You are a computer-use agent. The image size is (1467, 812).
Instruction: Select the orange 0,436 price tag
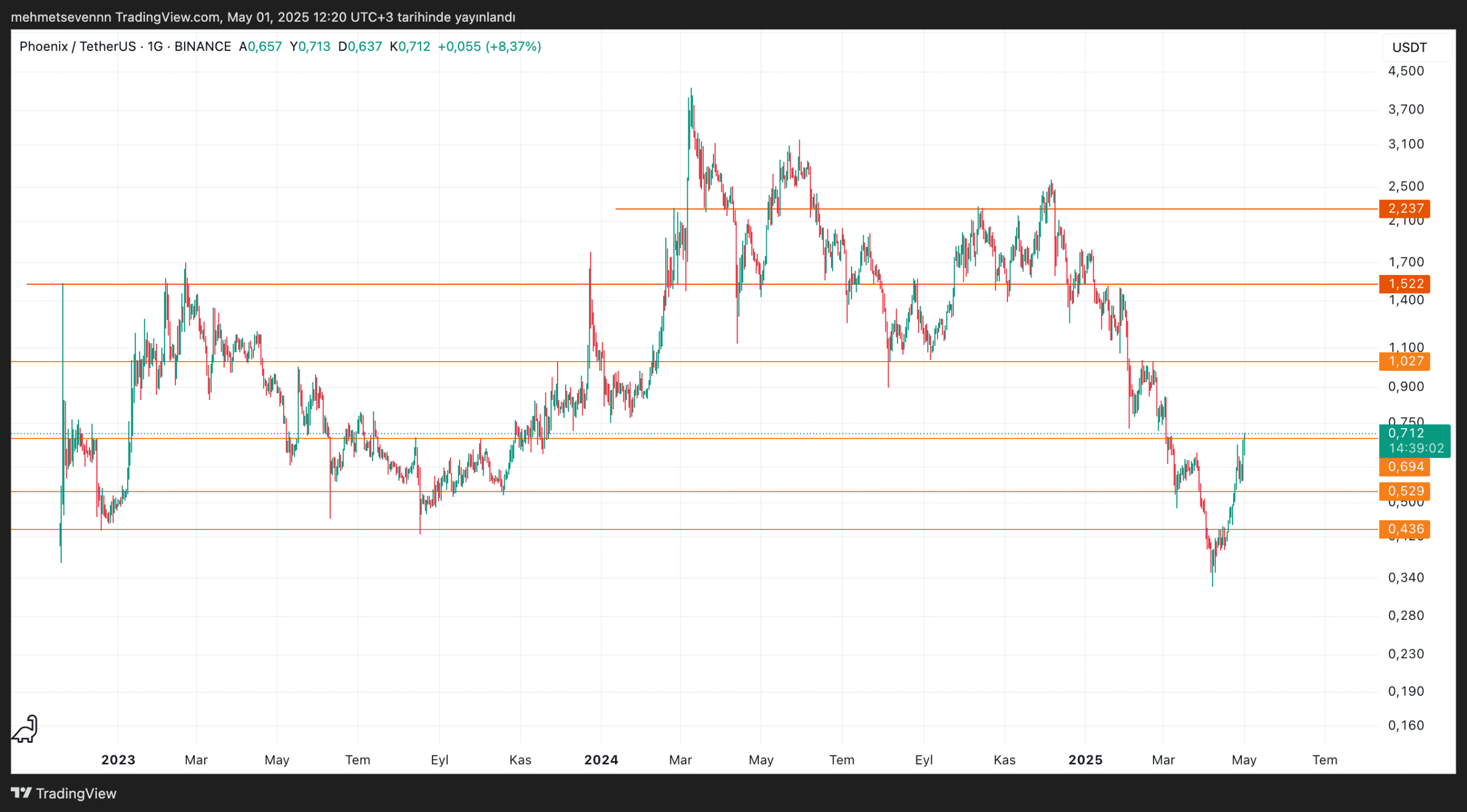1405,529
